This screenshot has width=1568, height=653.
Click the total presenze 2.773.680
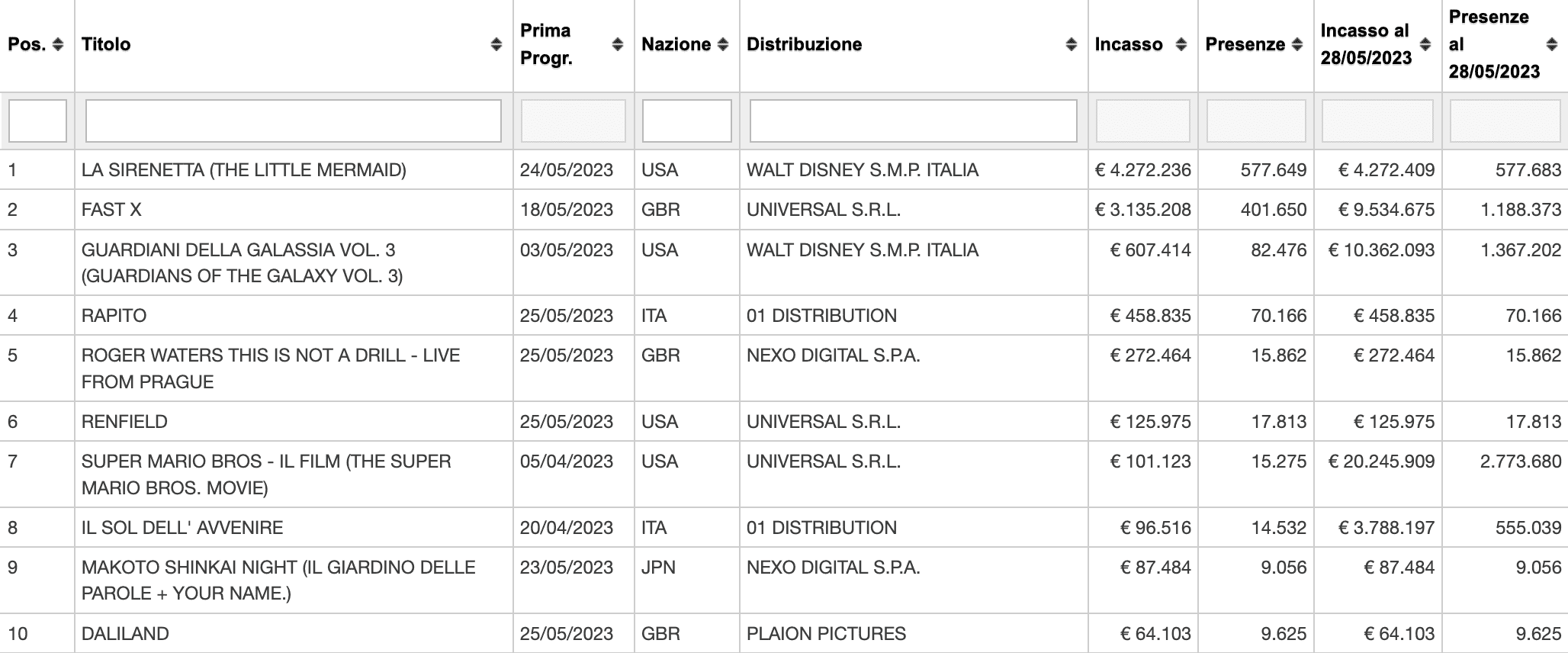click(x=1521, y=461)
